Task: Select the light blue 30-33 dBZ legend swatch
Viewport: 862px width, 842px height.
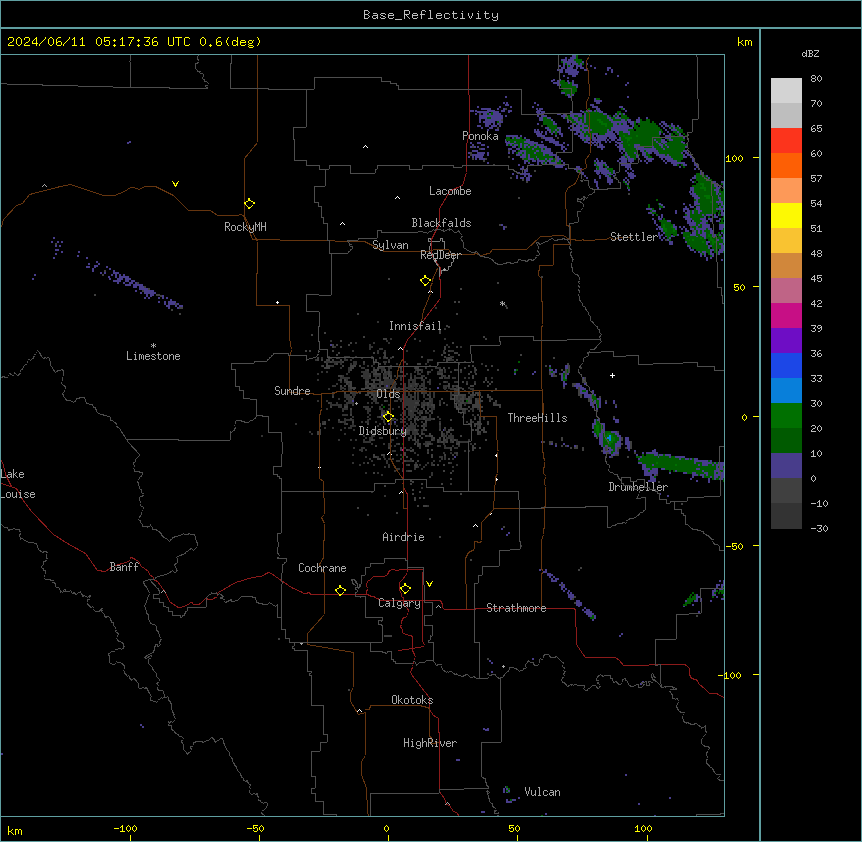Action: click(x=786, y=390)
